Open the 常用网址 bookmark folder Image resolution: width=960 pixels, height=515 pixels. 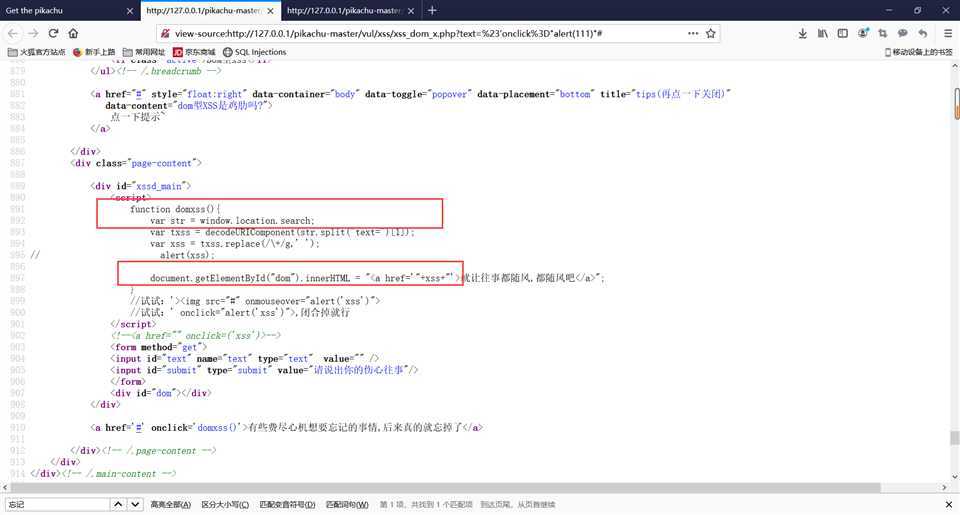click(x=144, y=52)
